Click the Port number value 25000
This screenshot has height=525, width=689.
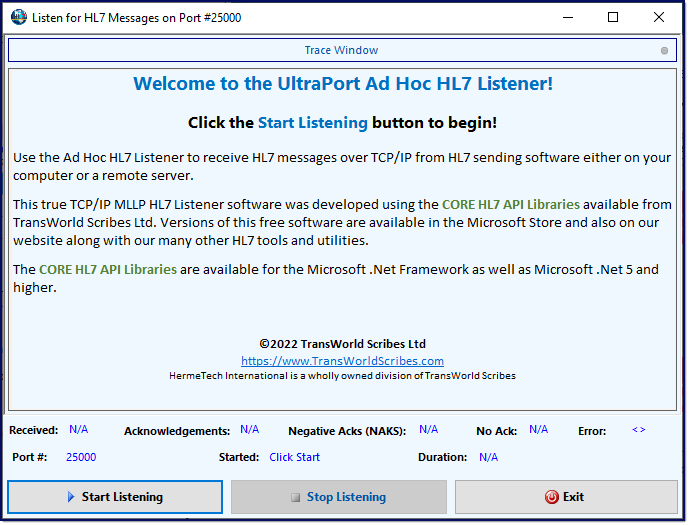pyautogui.click(x=81, y=457)
